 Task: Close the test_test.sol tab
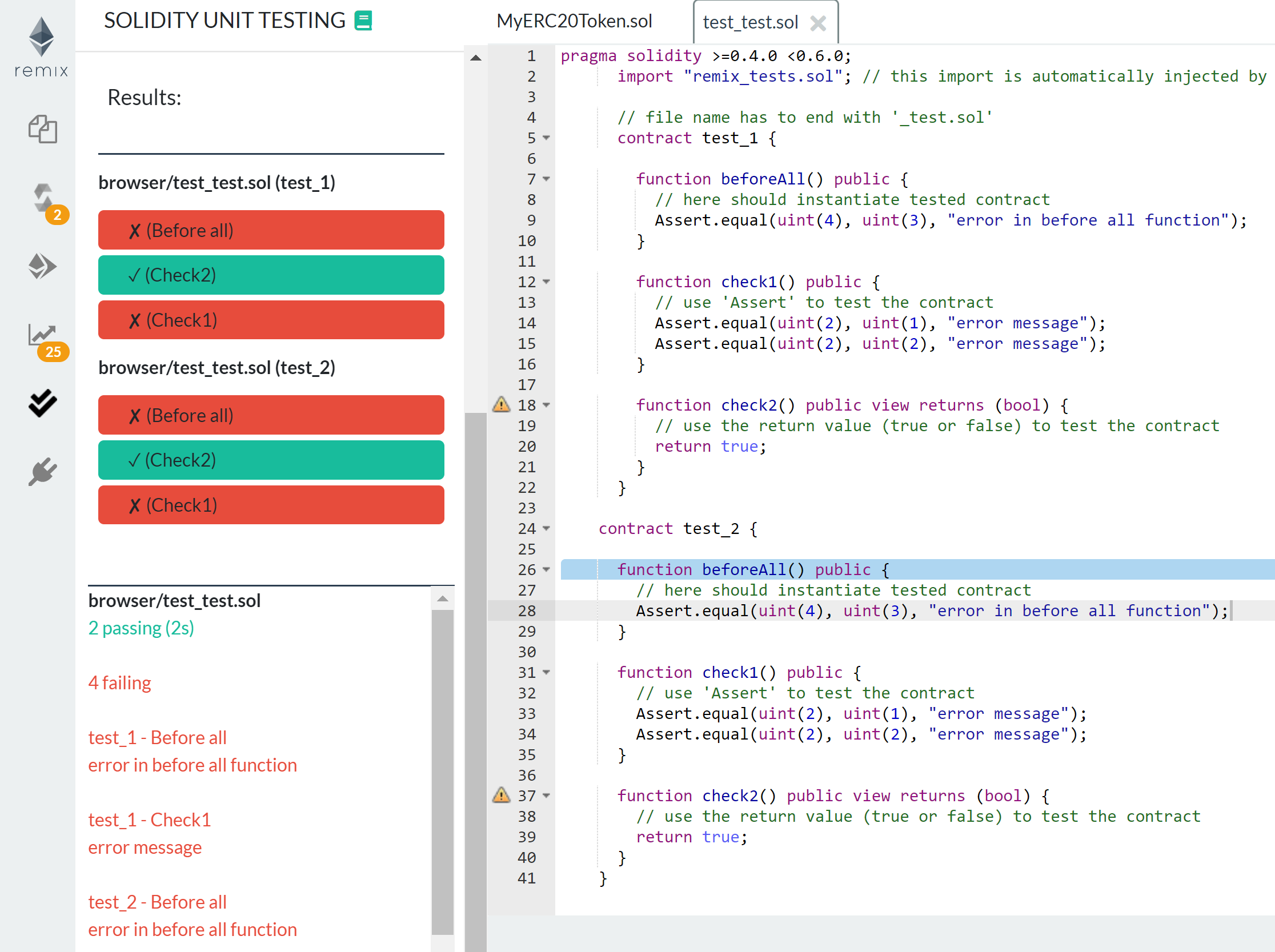click(x=818, y=23)
